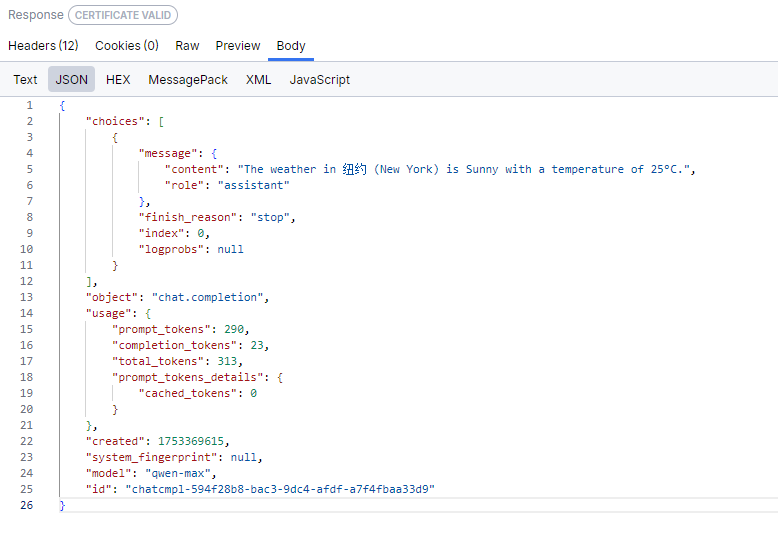
Task: Click the value 23 for completion tokens
Action: [x=257, y=345]
